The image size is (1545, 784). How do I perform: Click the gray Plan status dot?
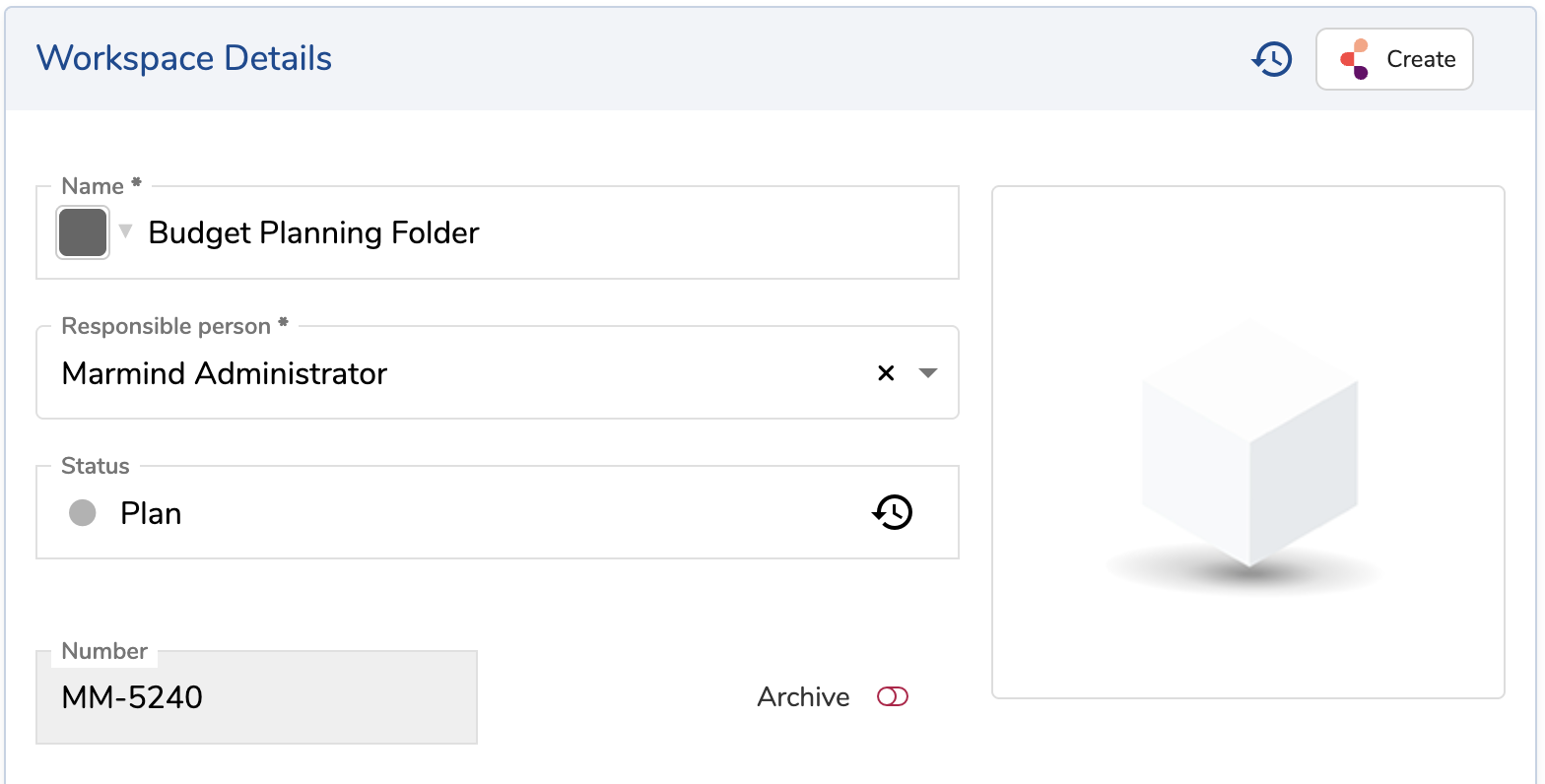point(83,512)
